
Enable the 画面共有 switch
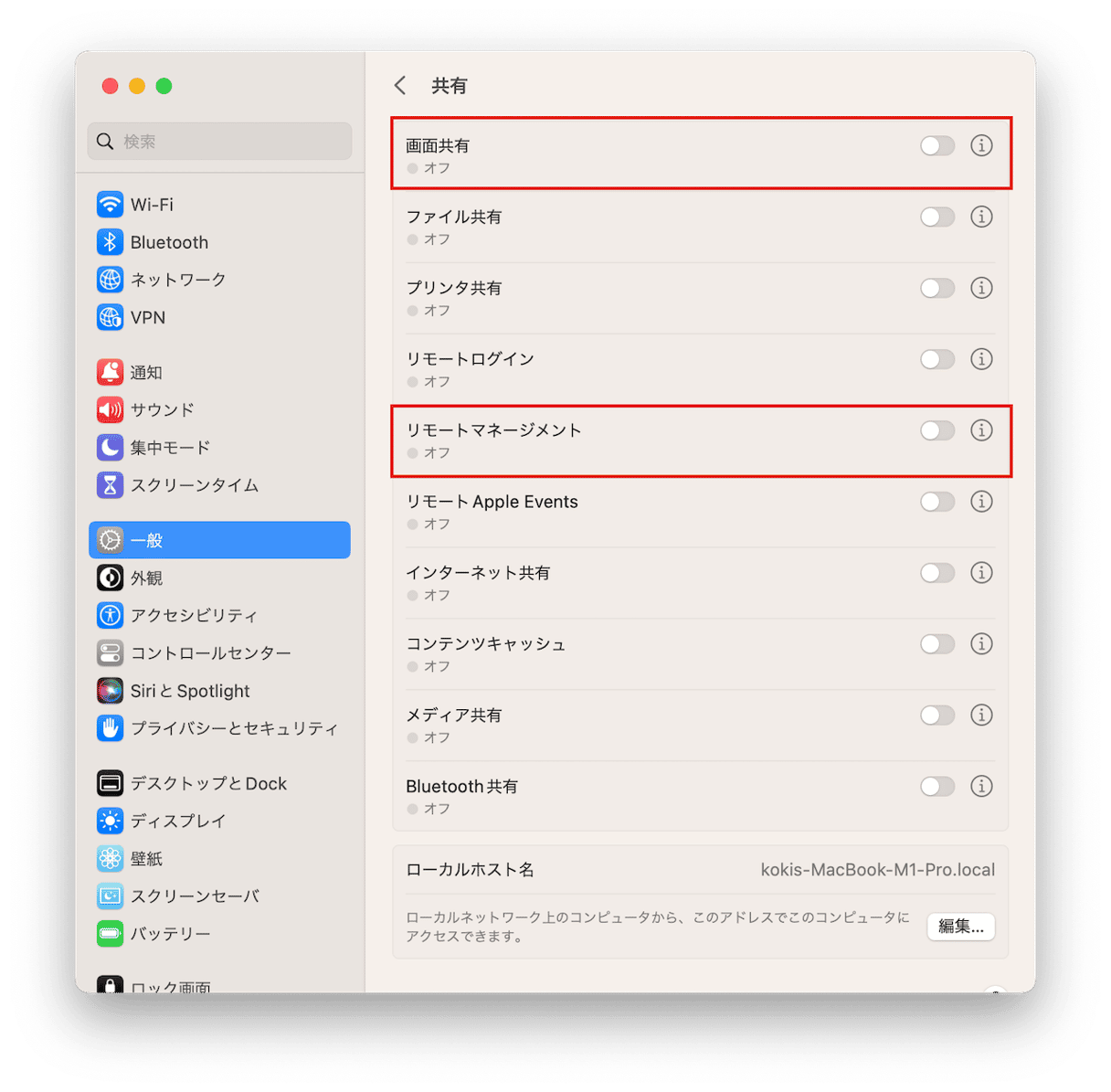pos(937,145)
